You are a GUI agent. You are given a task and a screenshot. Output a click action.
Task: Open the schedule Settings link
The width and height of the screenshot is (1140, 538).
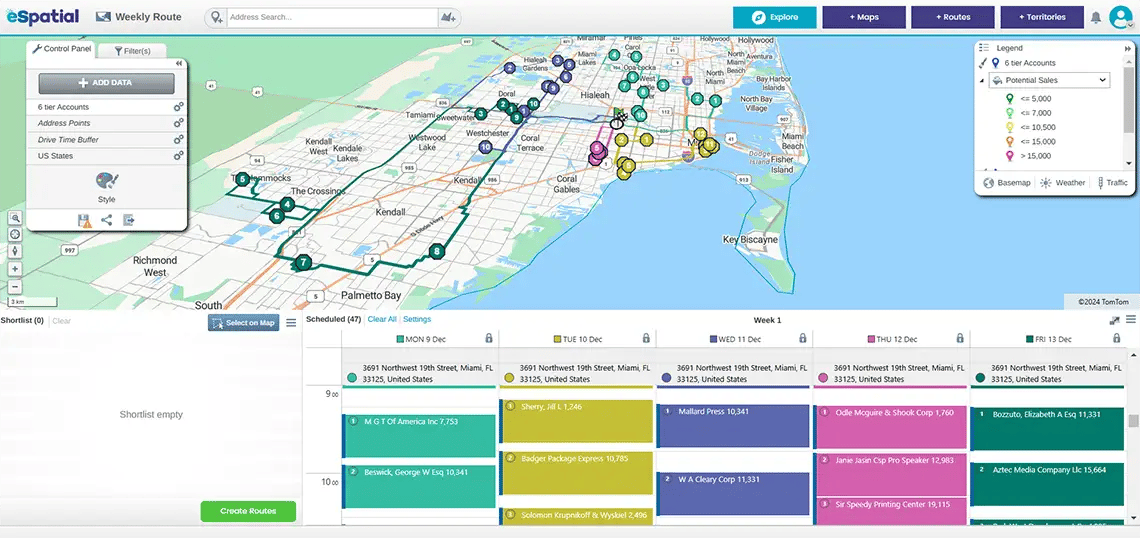[417, 319]
